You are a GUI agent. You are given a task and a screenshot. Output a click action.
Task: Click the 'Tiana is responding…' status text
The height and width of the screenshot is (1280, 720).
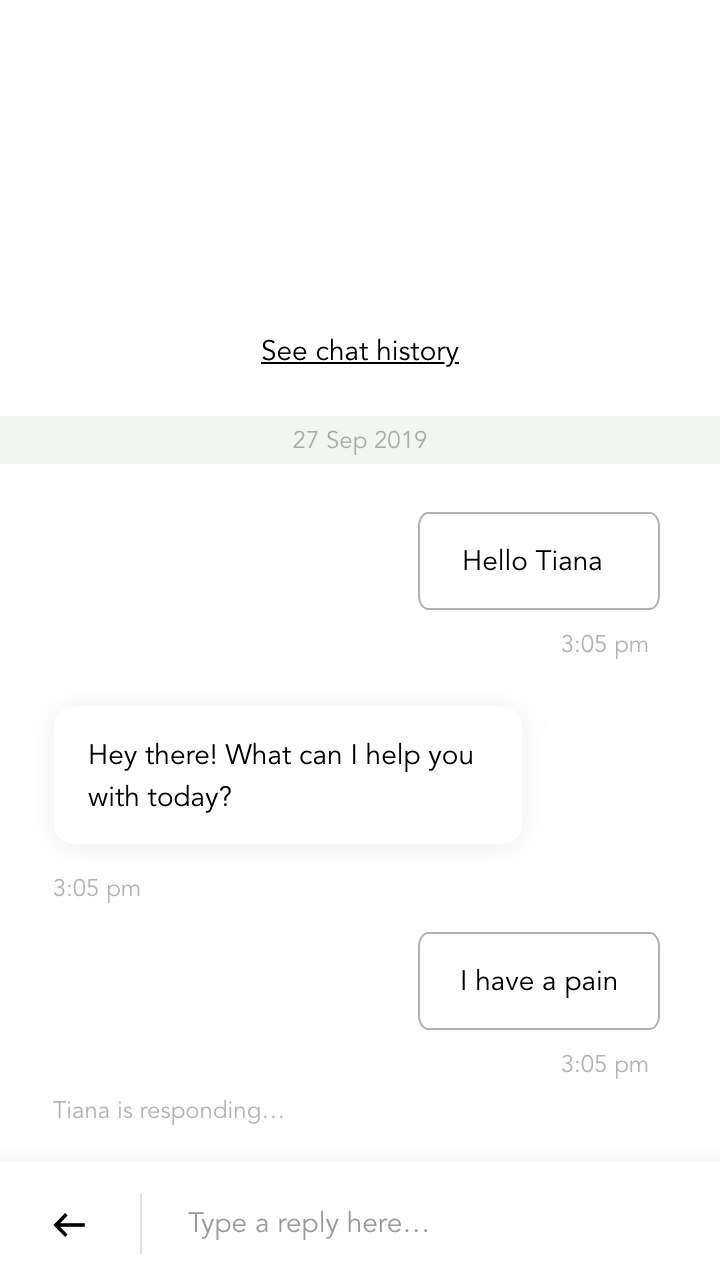pyautogui.click(x=169, y=1110)
